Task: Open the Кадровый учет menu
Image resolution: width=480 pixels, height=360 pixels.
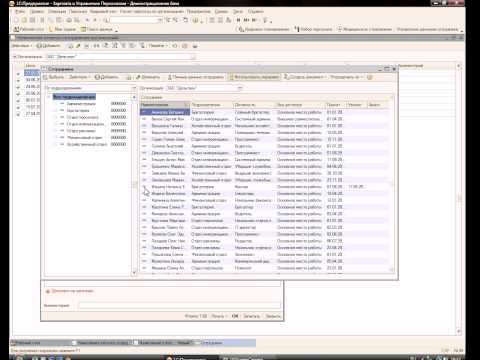Action: click(x=103, y=11)
